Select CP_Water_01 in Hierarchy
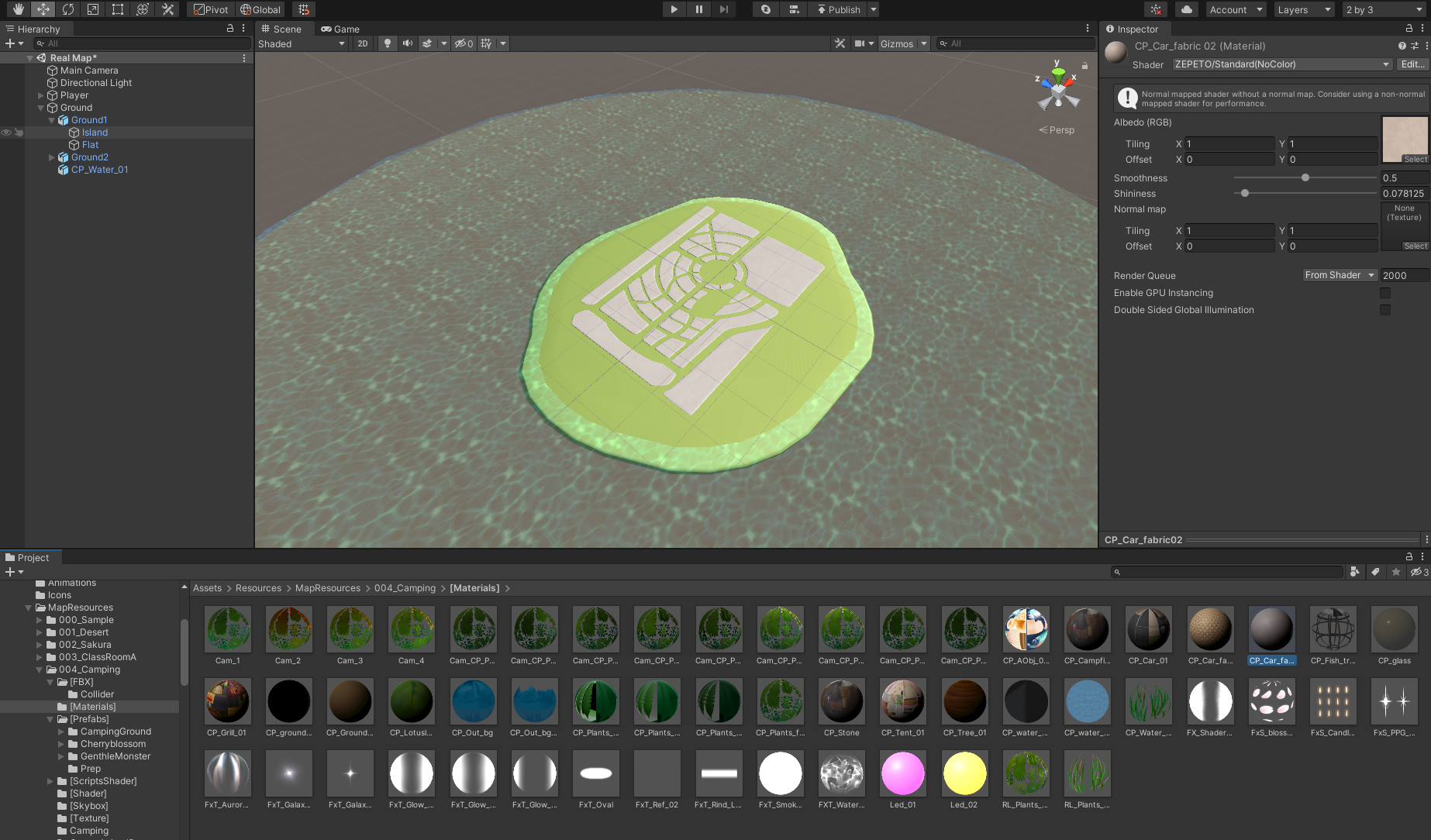 pyautogui.click(x=99, y=170)
